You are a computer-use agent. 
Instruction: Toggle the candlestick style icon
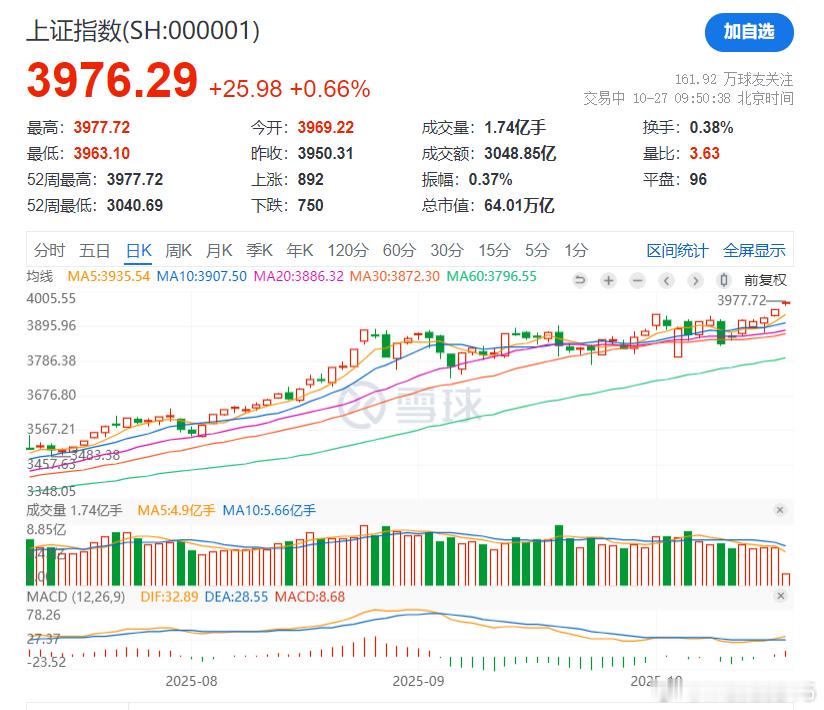pyautogui.click(x=724, y=280)
